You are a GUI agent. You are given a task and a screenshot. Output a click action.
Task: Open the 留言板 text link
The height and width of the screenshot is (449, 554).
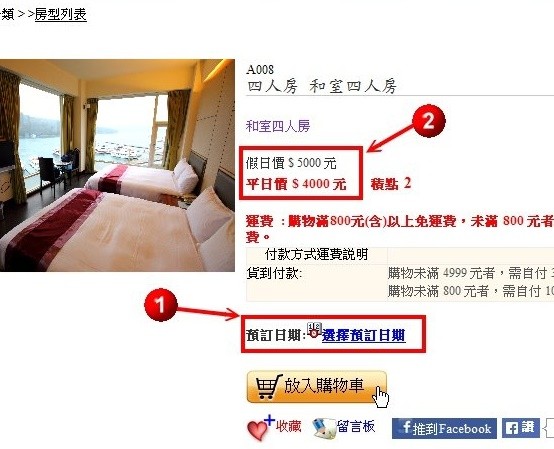[x=356, y=426]
